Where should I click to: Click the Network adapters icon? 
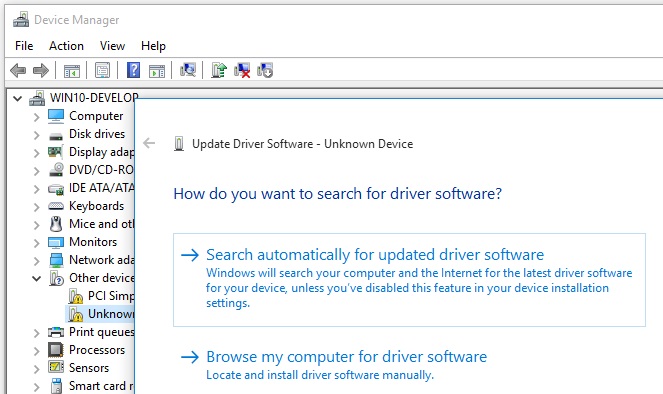[x=56, y=260]
